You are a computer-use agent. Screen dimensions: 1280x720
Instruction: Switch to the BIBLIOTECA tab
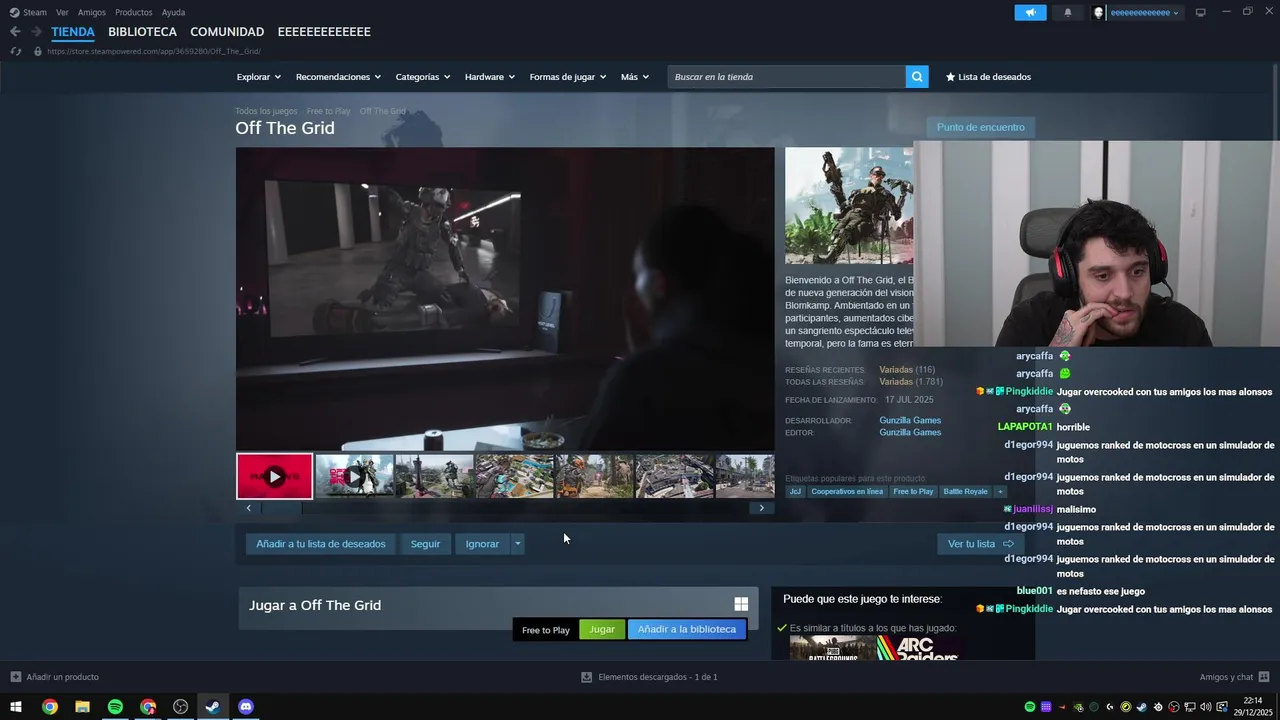tap(142, 32)
